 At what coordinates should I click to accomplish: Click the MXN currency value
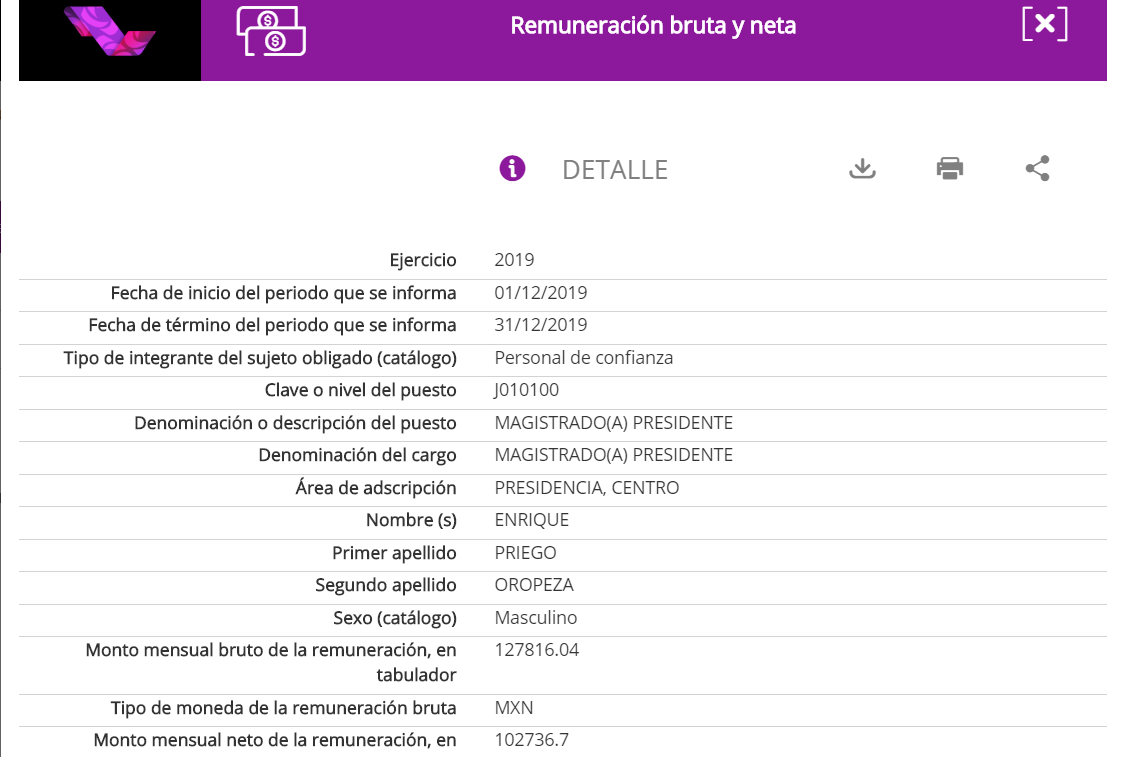point(514,708)
